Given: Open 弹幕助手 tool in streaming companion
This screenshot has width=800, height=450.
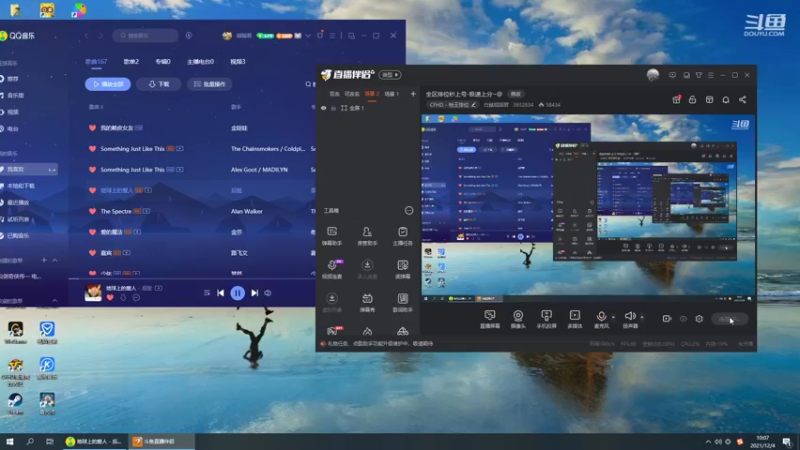Looking at the screenshot, I should pos(332,236).
